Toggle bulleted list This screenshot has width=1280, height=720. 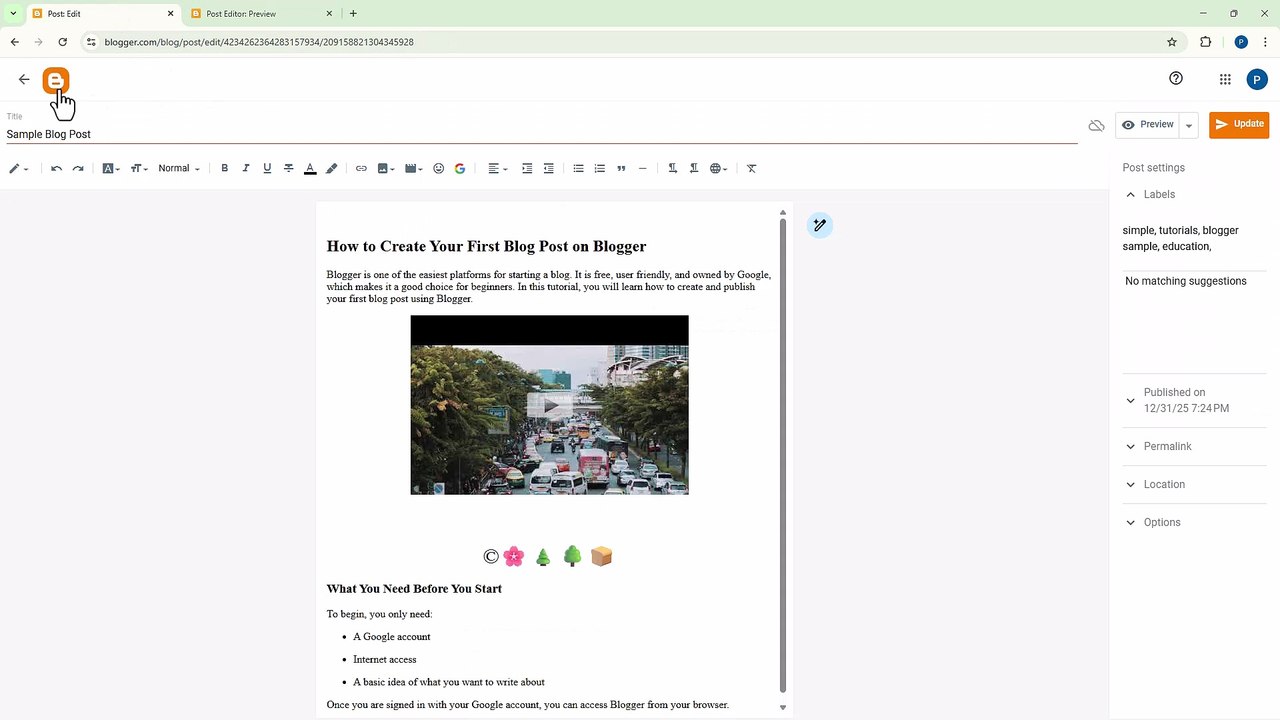[x=578, y=168]
